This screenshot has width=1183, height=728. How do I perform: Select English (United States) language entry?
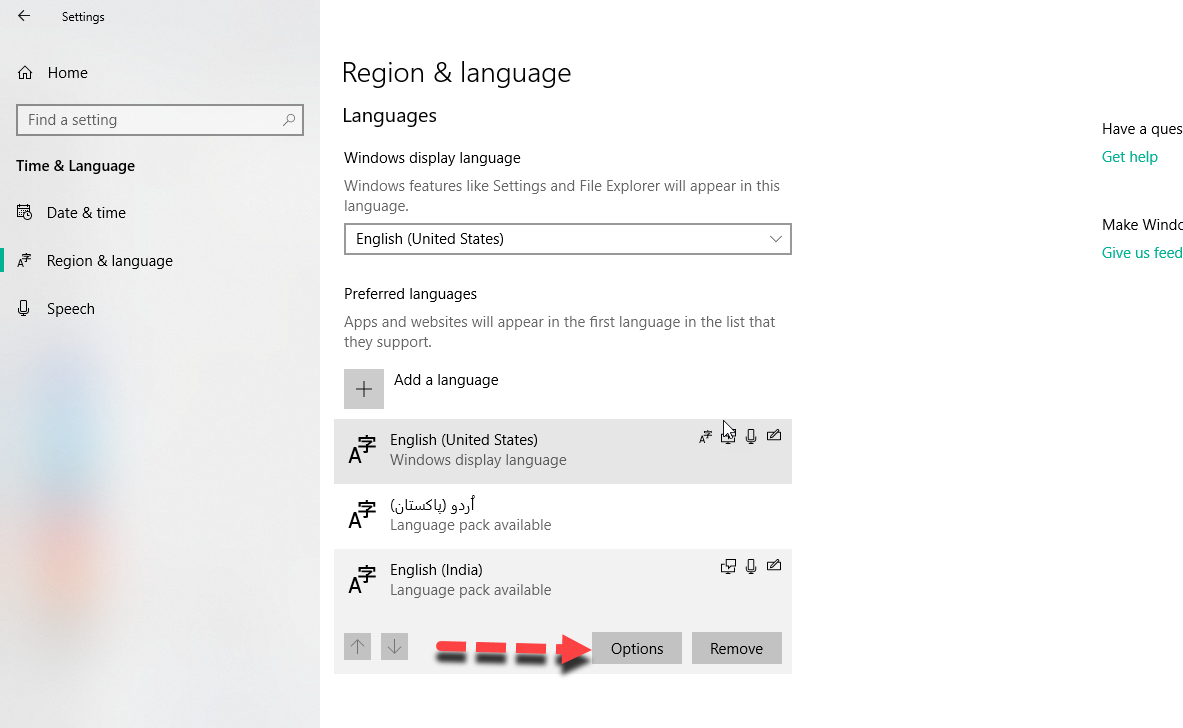click(x=520, y=450)
